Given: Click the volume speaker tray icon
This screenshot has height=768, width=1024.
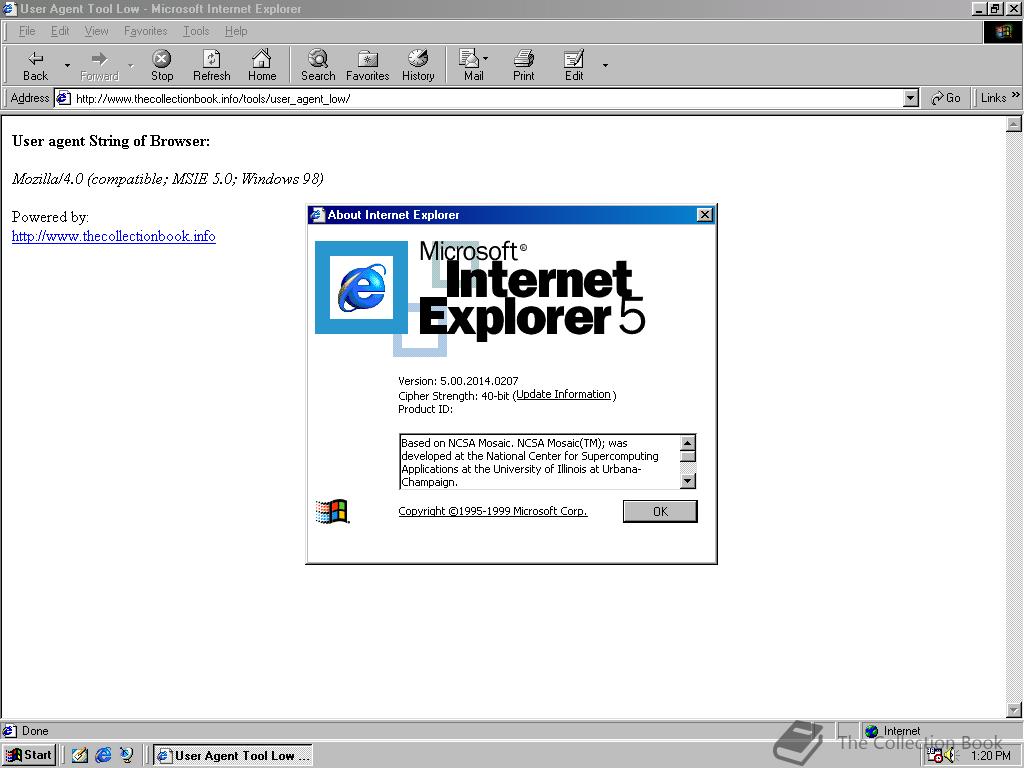Looking at the screenshot, I should [x=950, y=756].
